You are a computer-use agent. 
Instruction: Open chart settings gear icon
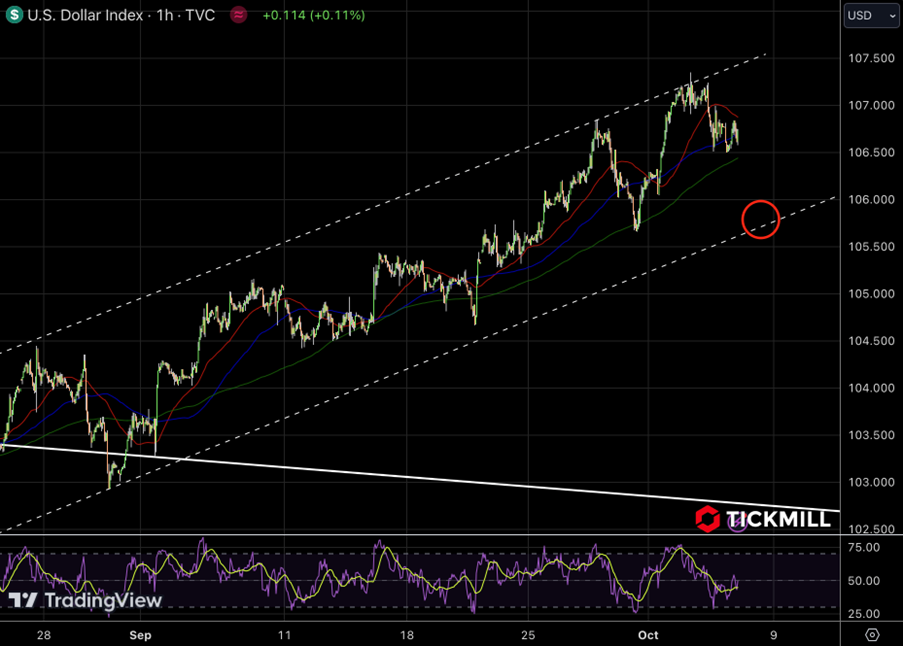pyautogui.click(x=872, y=634)
